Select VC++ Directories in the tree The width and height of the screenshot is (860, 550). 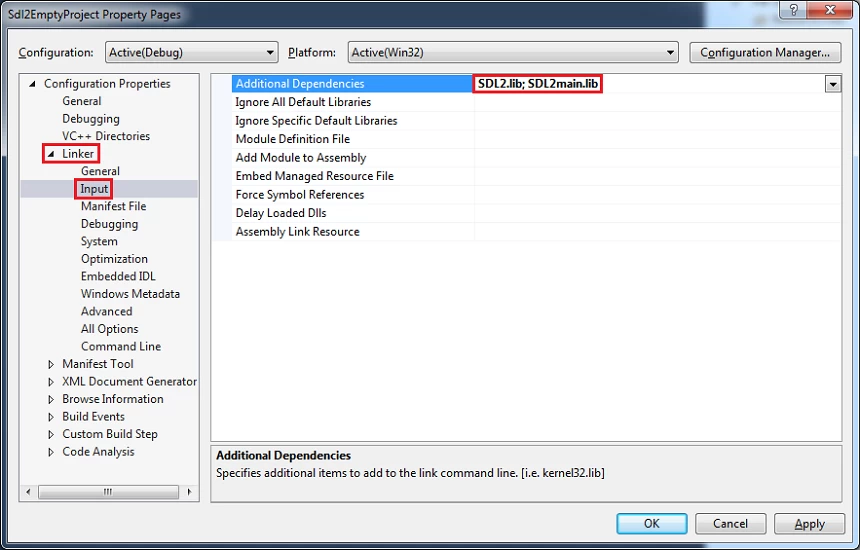click(x=106, y=136)
